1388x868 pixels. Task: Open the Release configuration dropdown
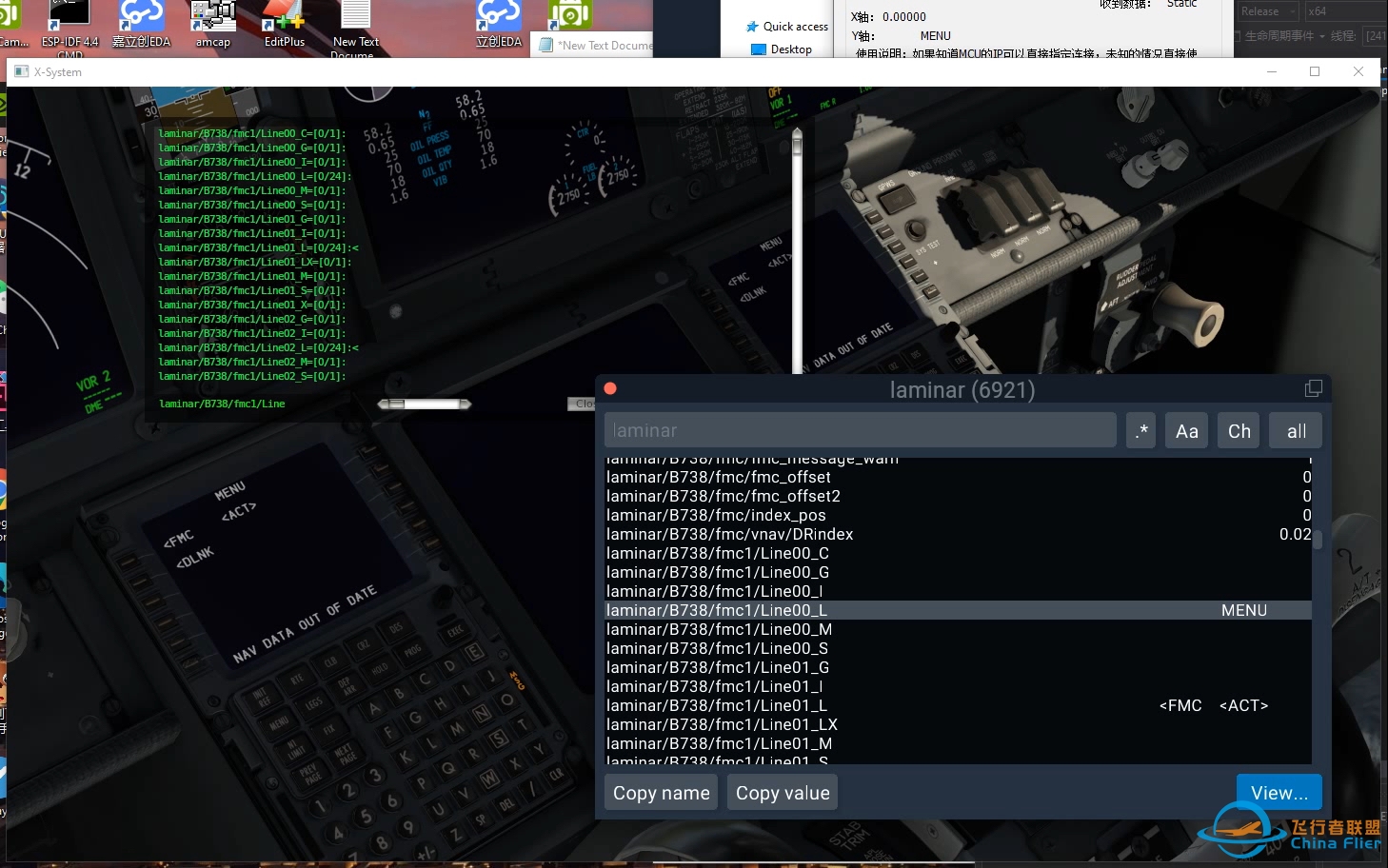click(1267, 11)
